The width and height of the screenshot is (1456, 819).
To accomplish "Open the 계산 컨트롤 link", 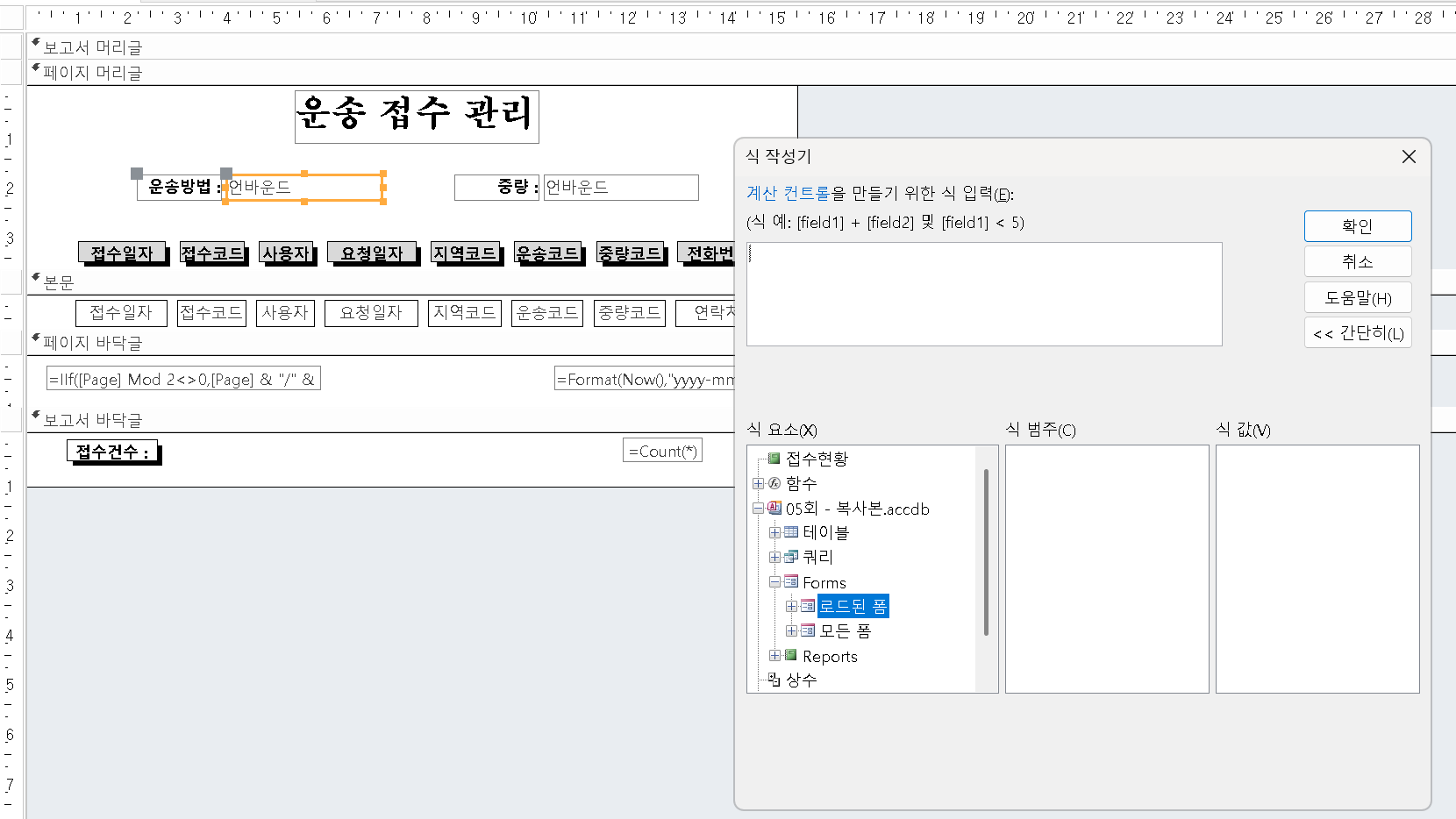I will pyautogui.click(x=787, y=193).
